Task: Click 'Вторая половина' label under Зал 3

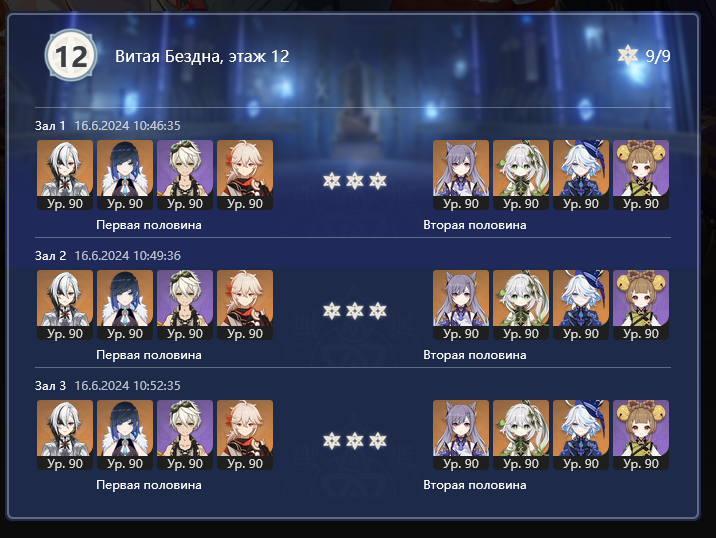Action: [475, 485]
